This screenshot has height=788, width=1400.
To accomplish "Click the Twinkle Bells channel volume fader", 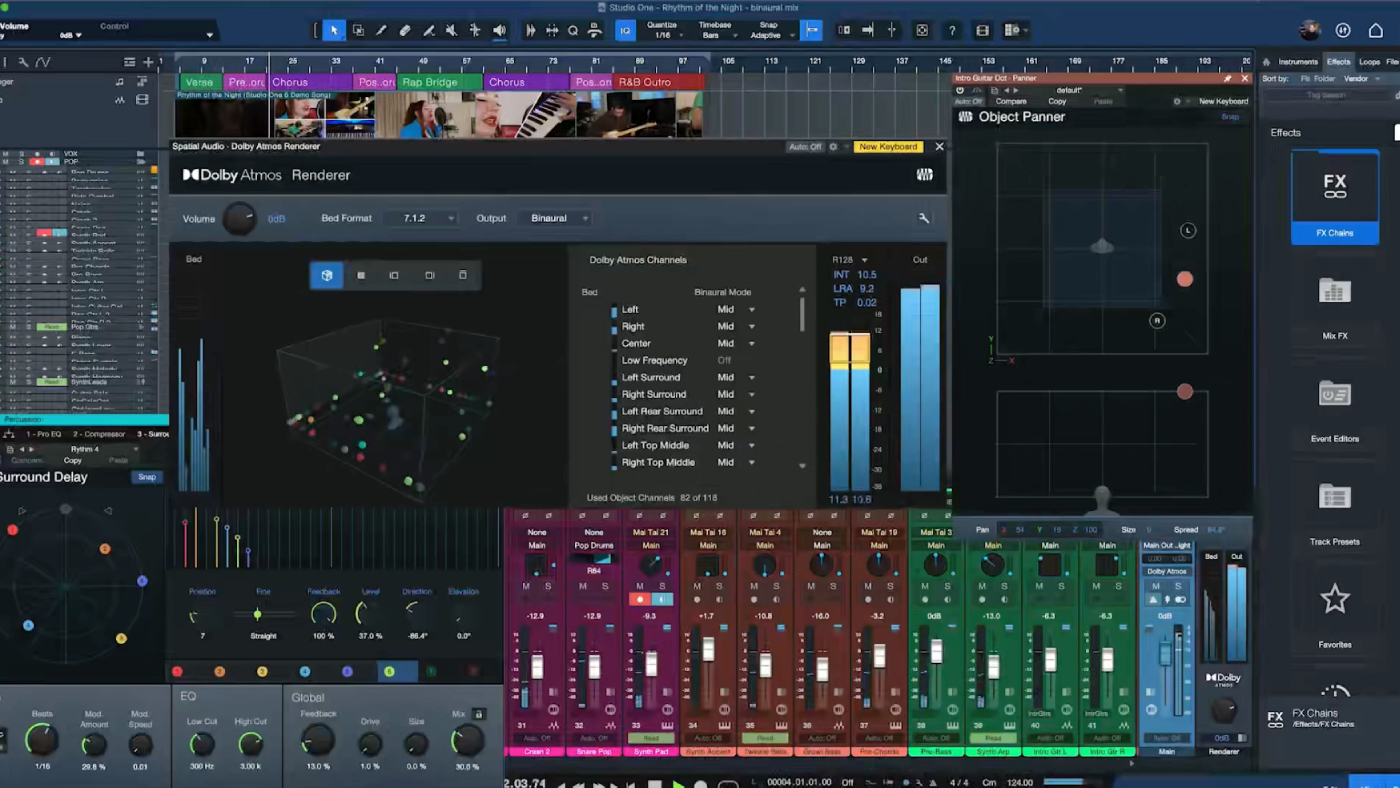I will click(x=765, y=666).
